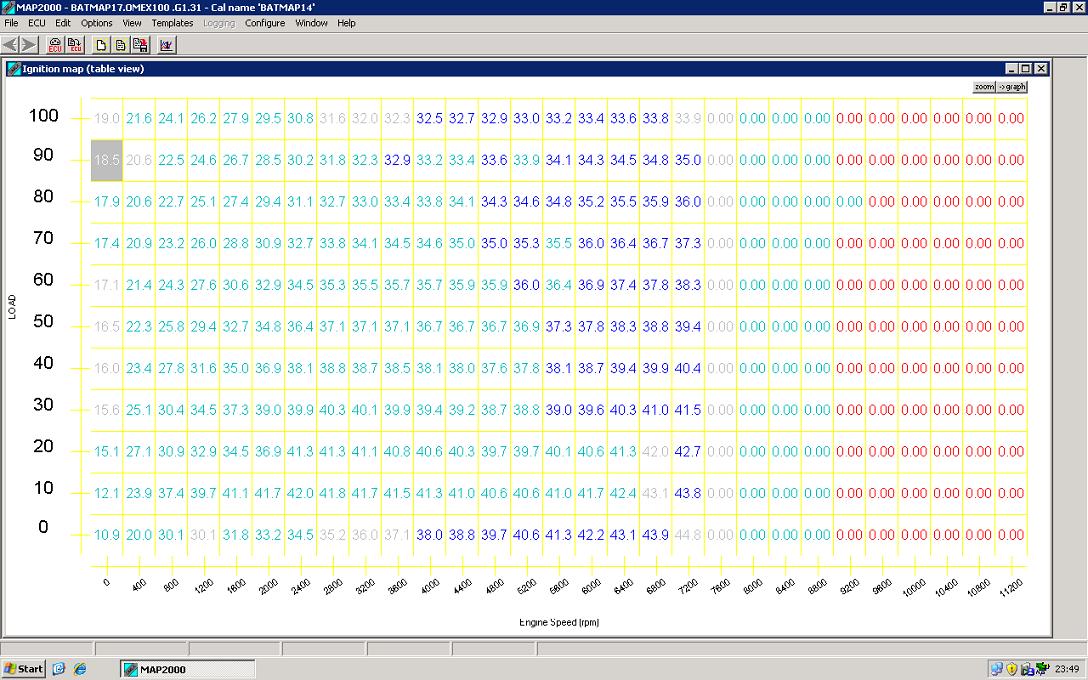Click the first ECU toolbar icon
This screenshot has height=680, width=1088.
click(56, 45)
